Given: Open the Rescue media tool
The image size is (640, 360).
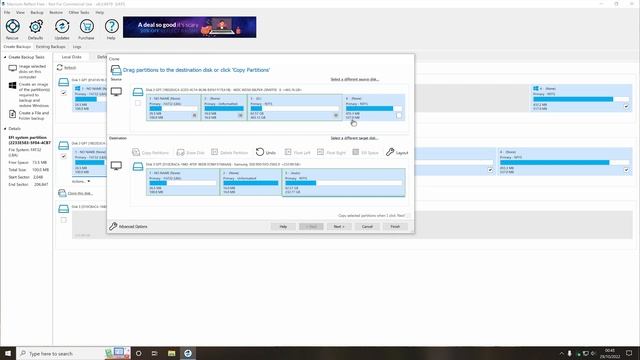Looking at the screenshot, I should (12, 27).
